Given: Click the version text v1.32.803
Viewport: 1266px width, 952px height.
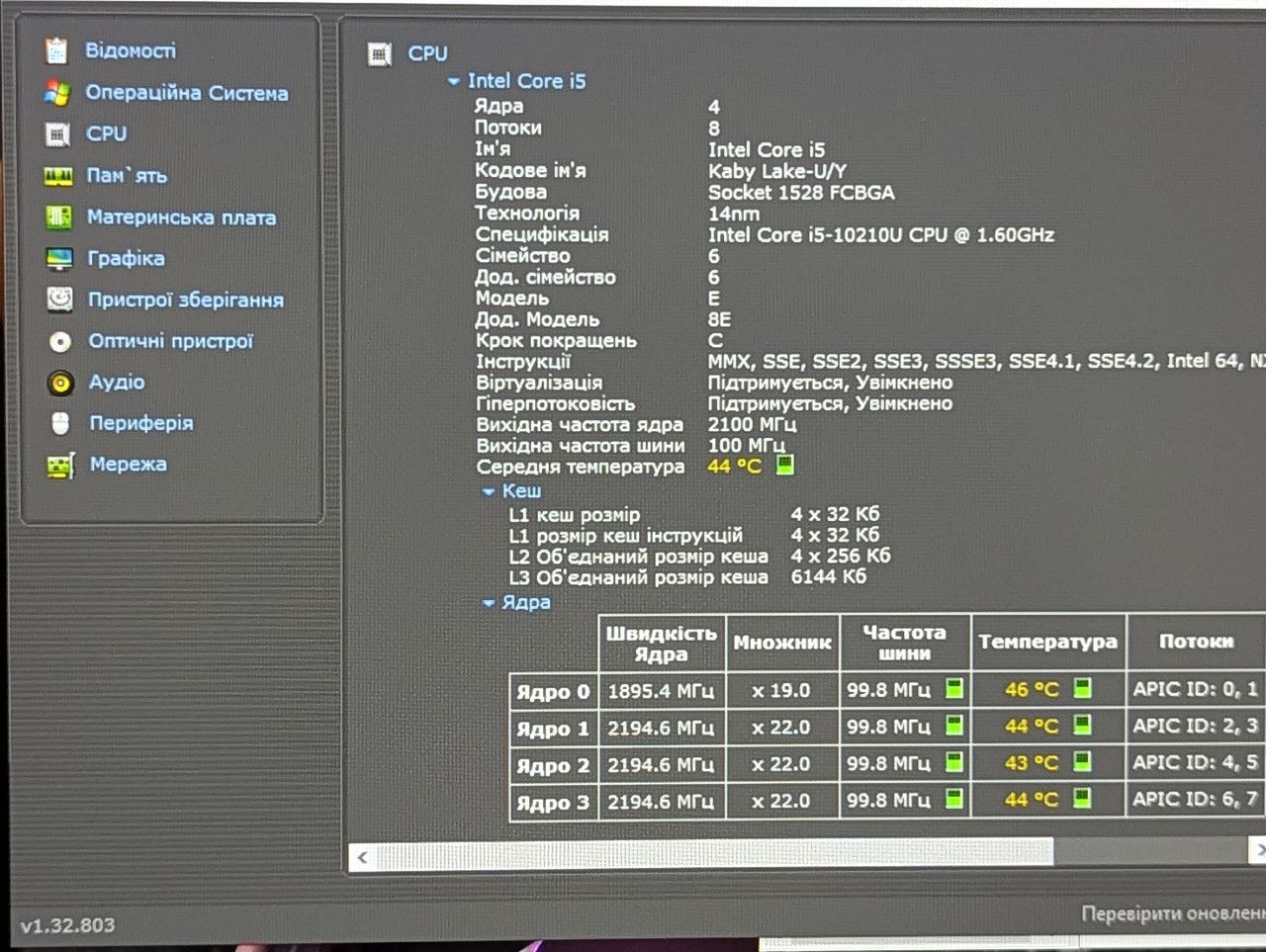Looking at the screenshot, I should click(67, 926).
